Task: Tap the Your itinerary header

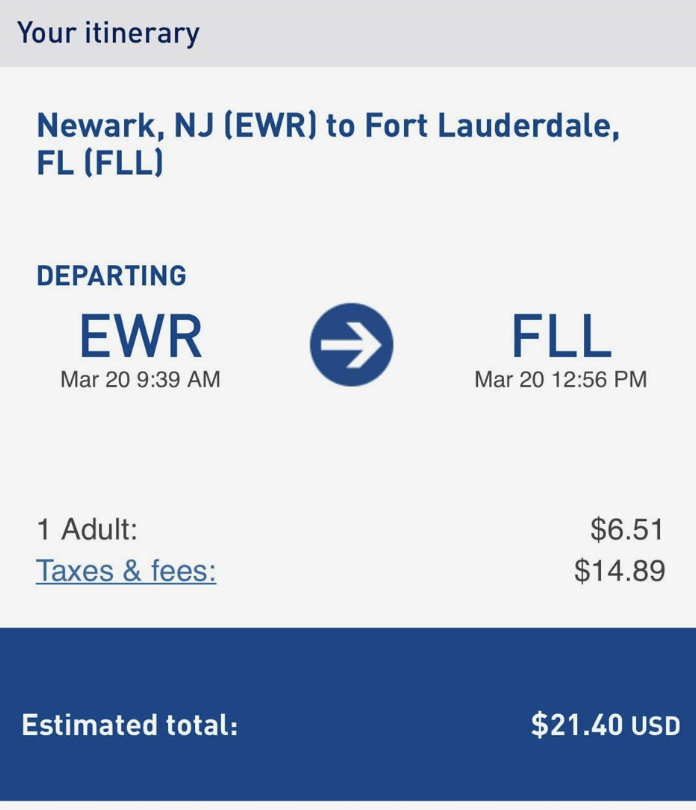Action: 108,33
